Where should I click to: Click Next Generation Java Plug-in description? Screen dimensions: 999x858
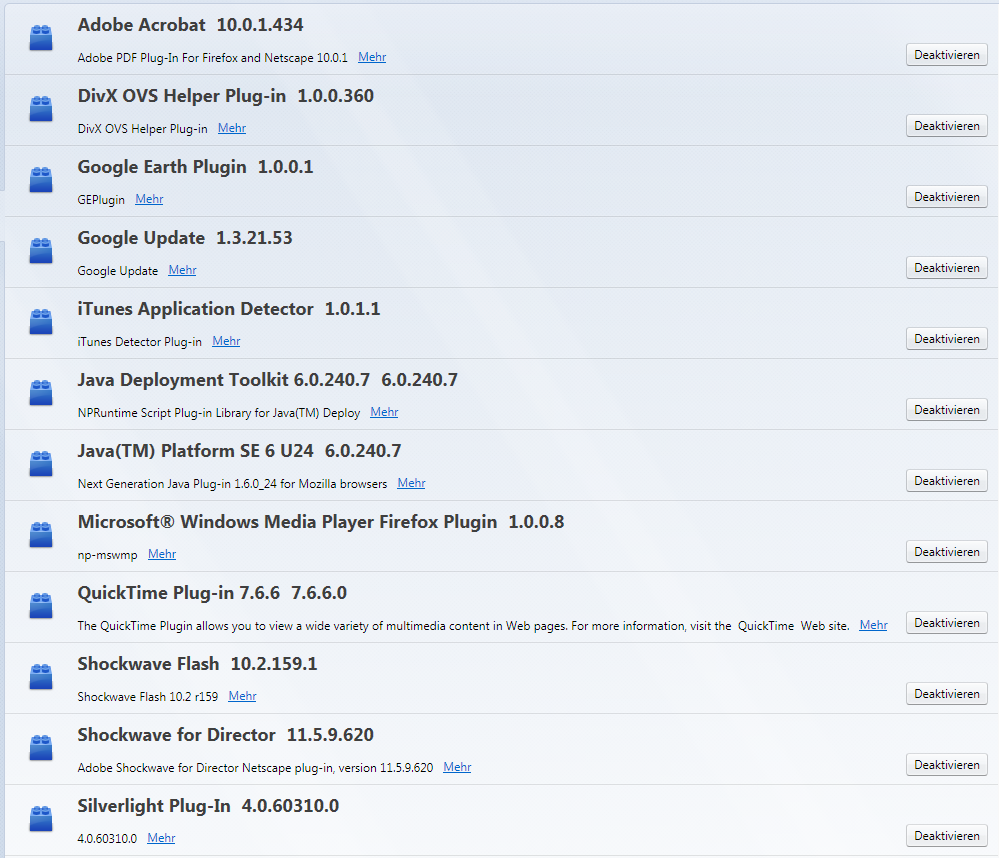point(233,484)
